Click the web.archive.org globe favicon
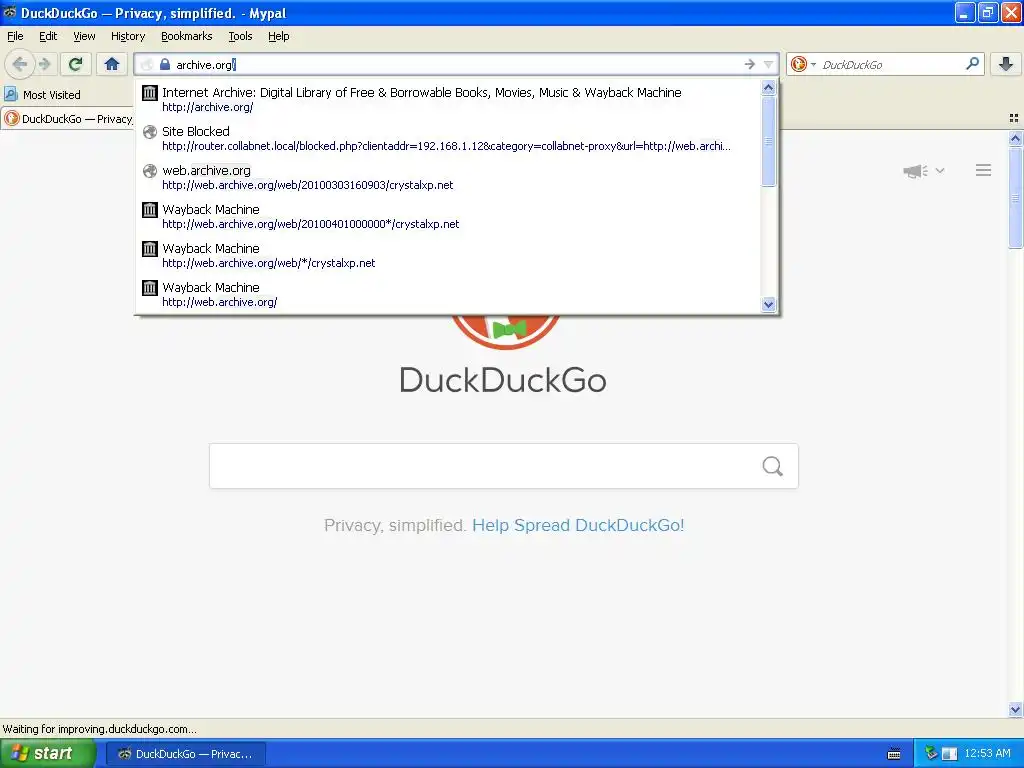This screenshot has width=1024, height=768. coord(150,171)
